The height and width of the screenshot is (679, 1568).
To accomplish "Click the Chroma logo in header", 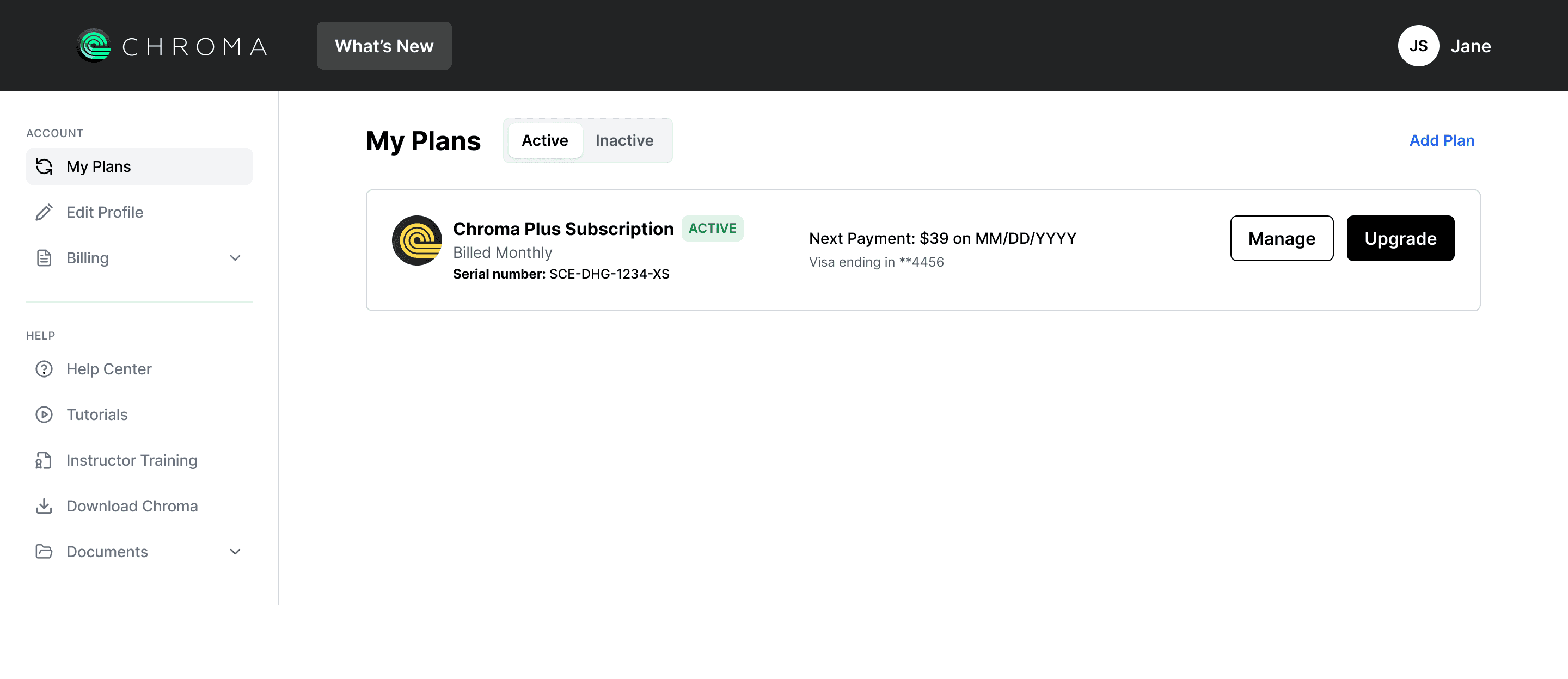I will (x=172, y=46).
